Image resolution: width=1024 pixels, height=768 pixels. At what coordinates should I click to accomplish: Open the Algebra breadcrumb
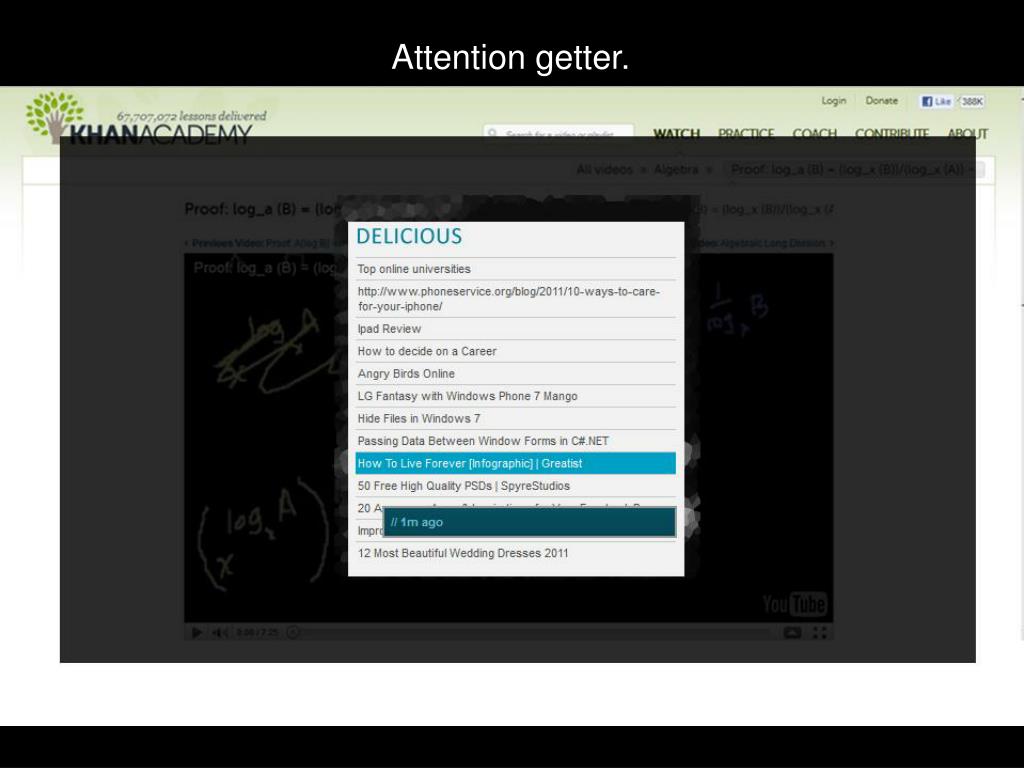[x=676, y=170]
